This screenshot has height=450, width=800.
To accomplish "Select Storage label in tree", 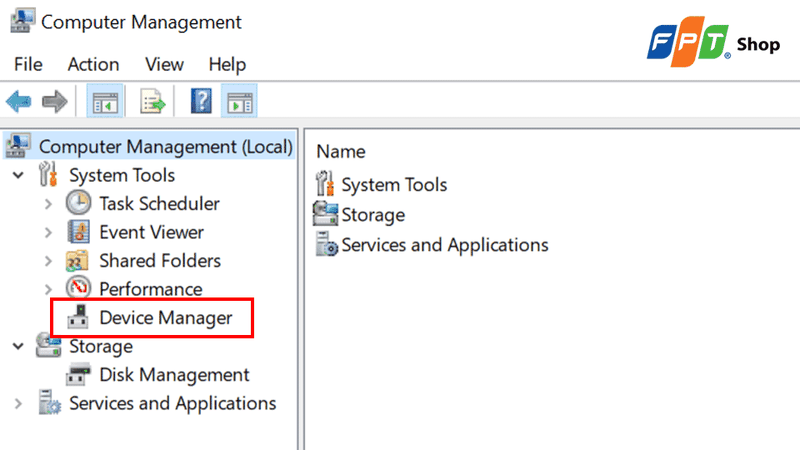I will click(101, 347).
